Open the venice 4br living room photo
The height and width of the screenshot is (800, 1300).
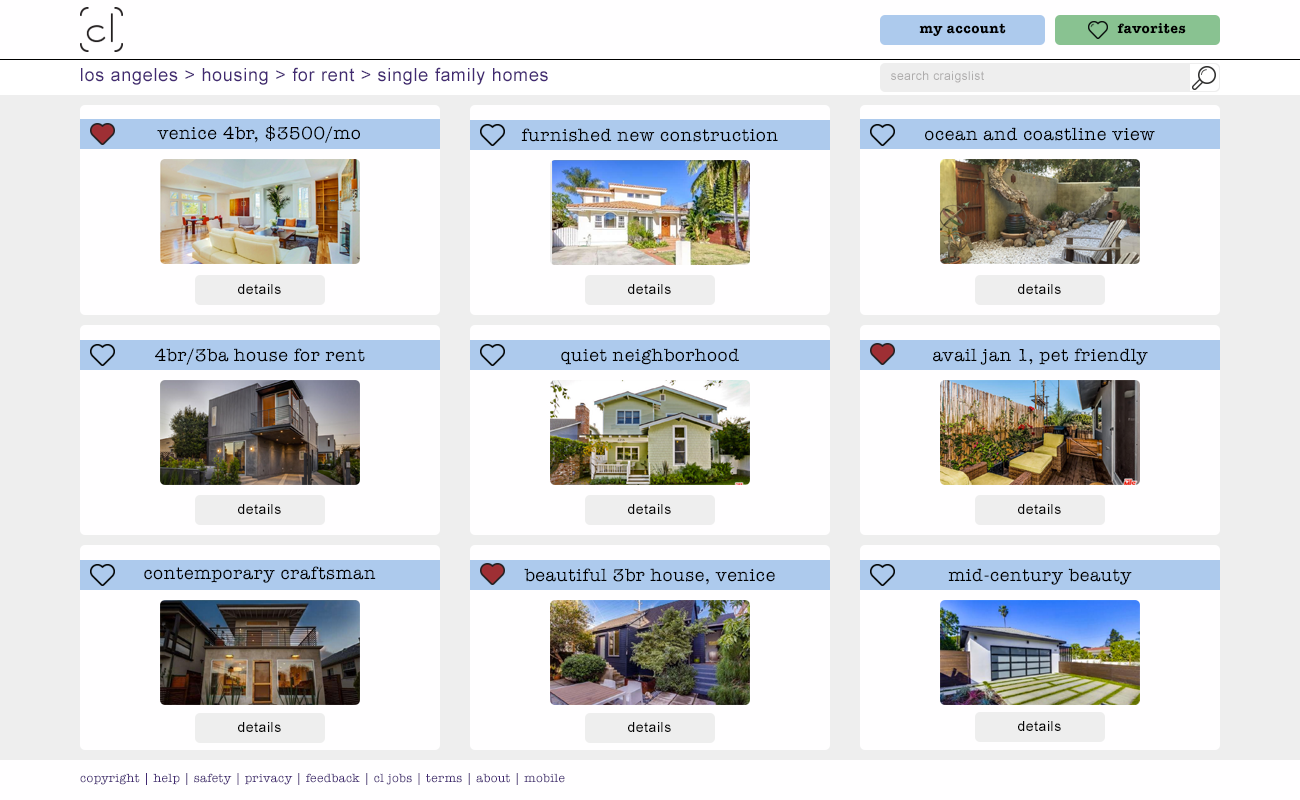click(260, 212)
